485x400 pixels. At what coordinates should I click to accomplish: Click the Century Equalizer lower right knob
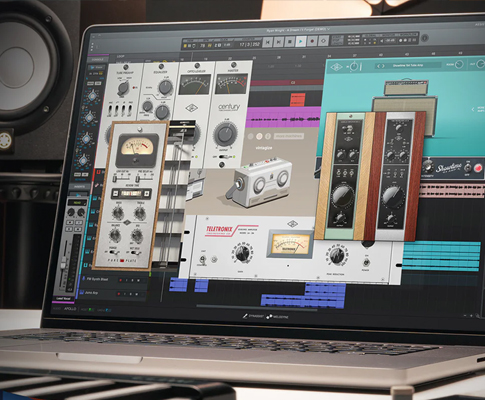point(162,113)
